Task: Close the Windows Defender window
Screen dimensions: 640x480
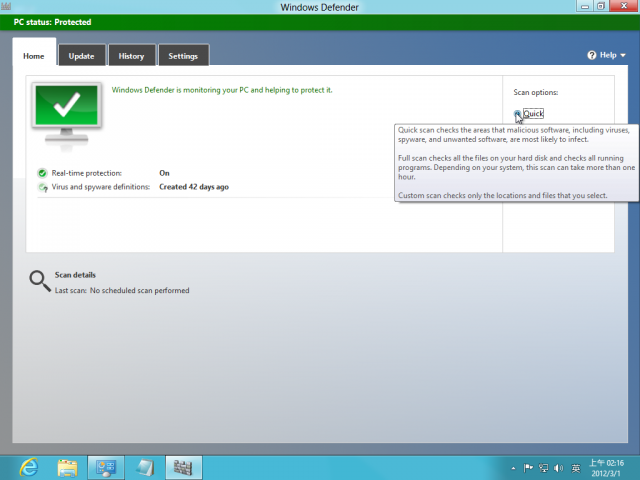Action: pyautogui.click(x=624, y=6)
